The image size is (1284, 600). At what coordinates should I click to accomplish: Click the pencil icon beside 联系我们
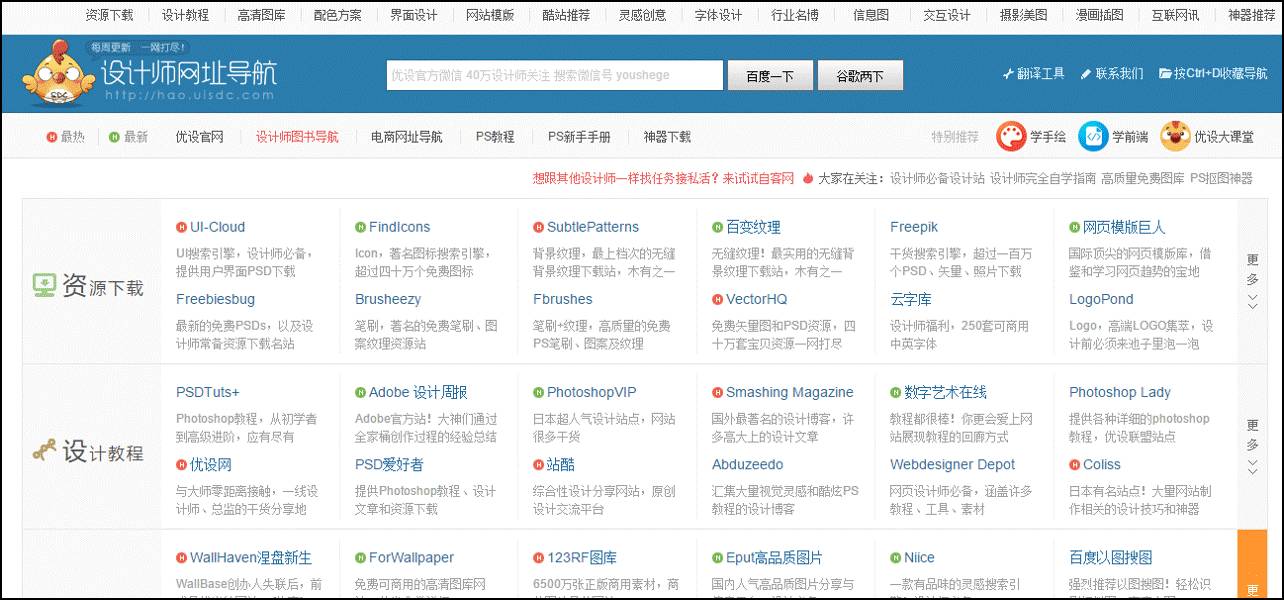1086,73
